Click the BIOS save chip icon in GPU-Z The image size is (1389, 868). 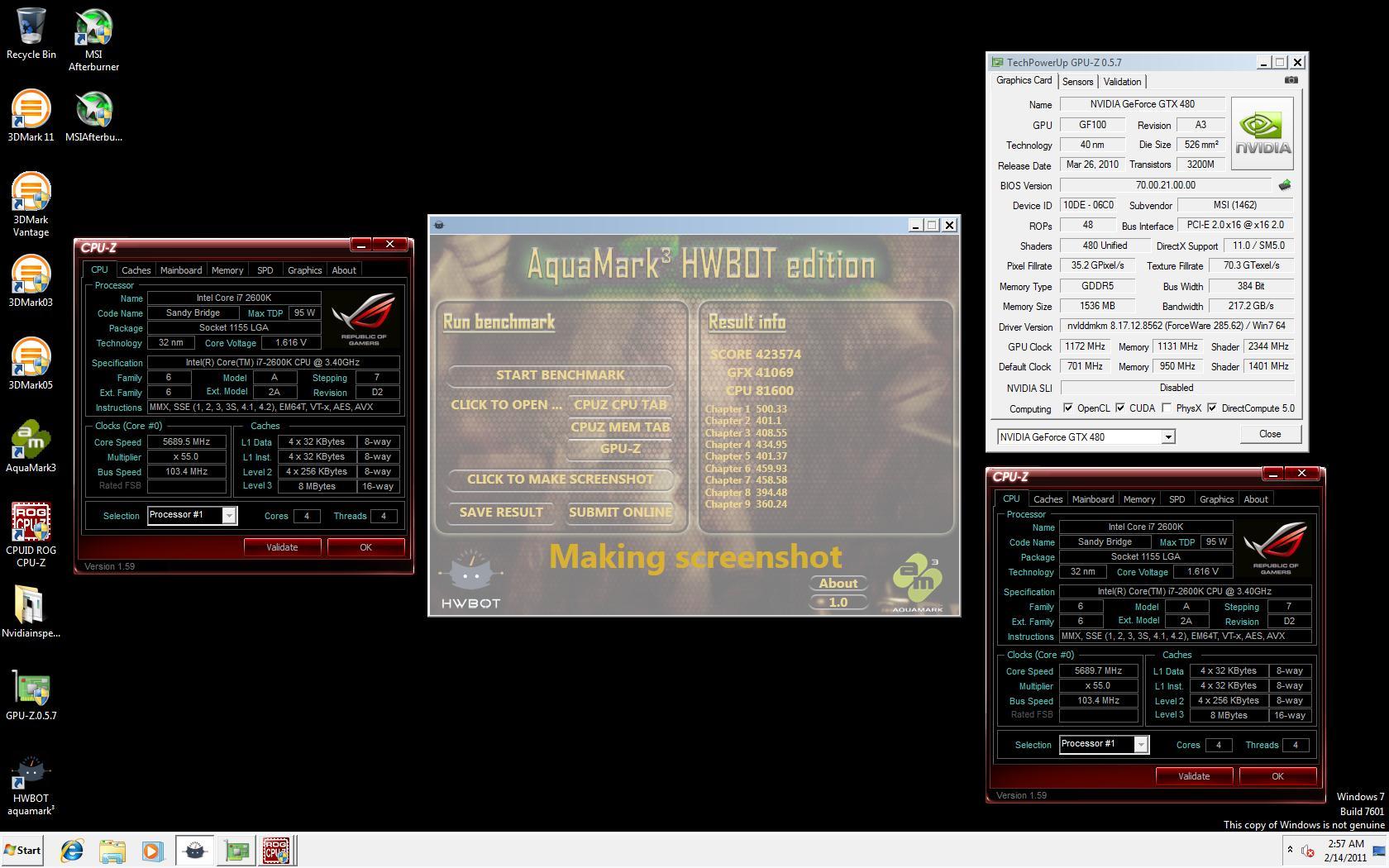tap(1284, 185)
